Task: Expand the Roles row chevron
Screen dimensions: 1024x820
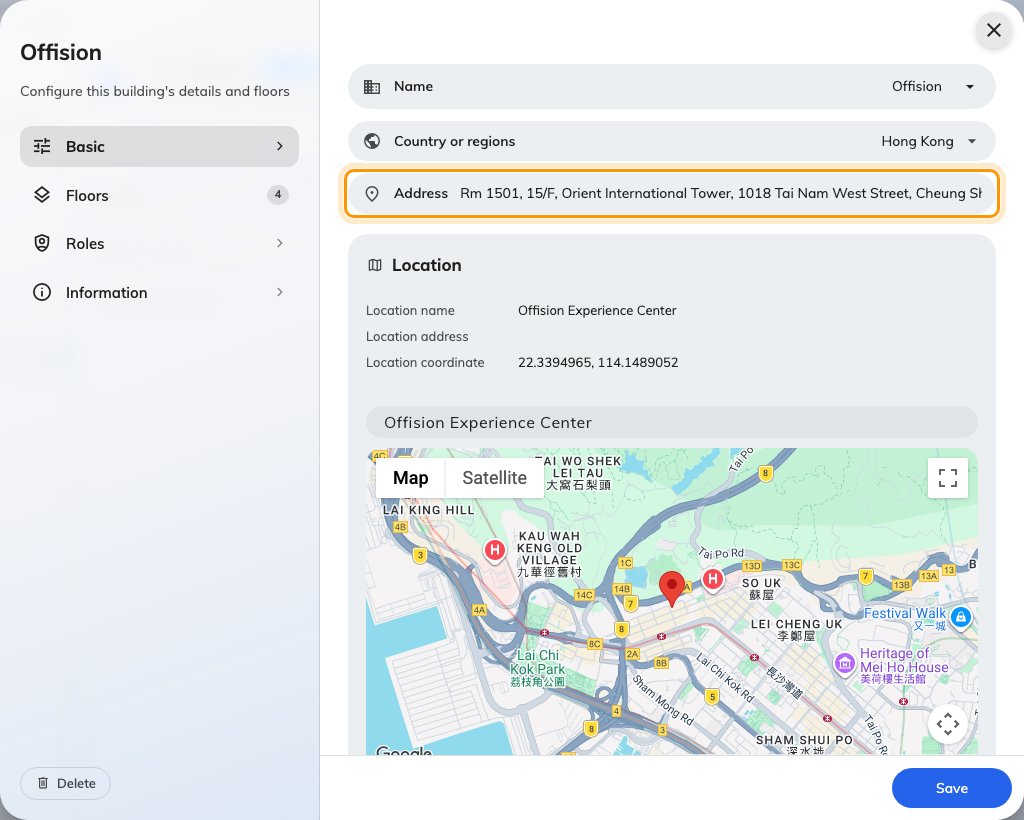Action: tap(280, 243)
